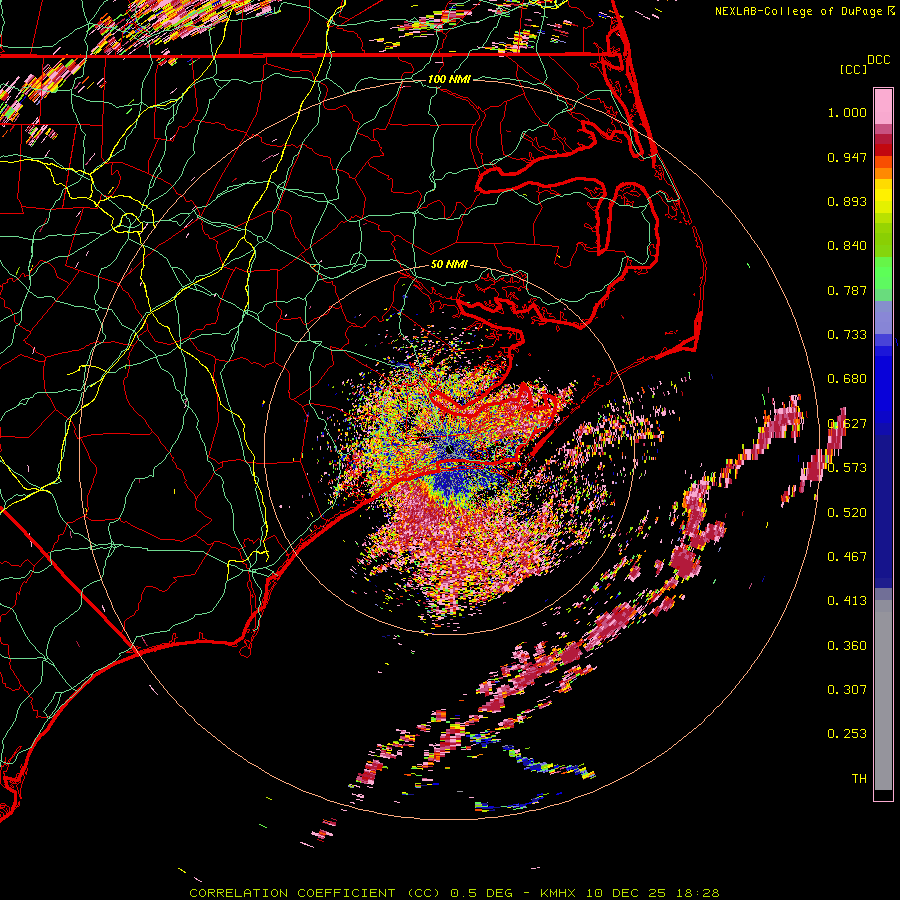Viewport: 900px width, 900px height.
Task: Click the 0.573 scale value
Action: 847,468
